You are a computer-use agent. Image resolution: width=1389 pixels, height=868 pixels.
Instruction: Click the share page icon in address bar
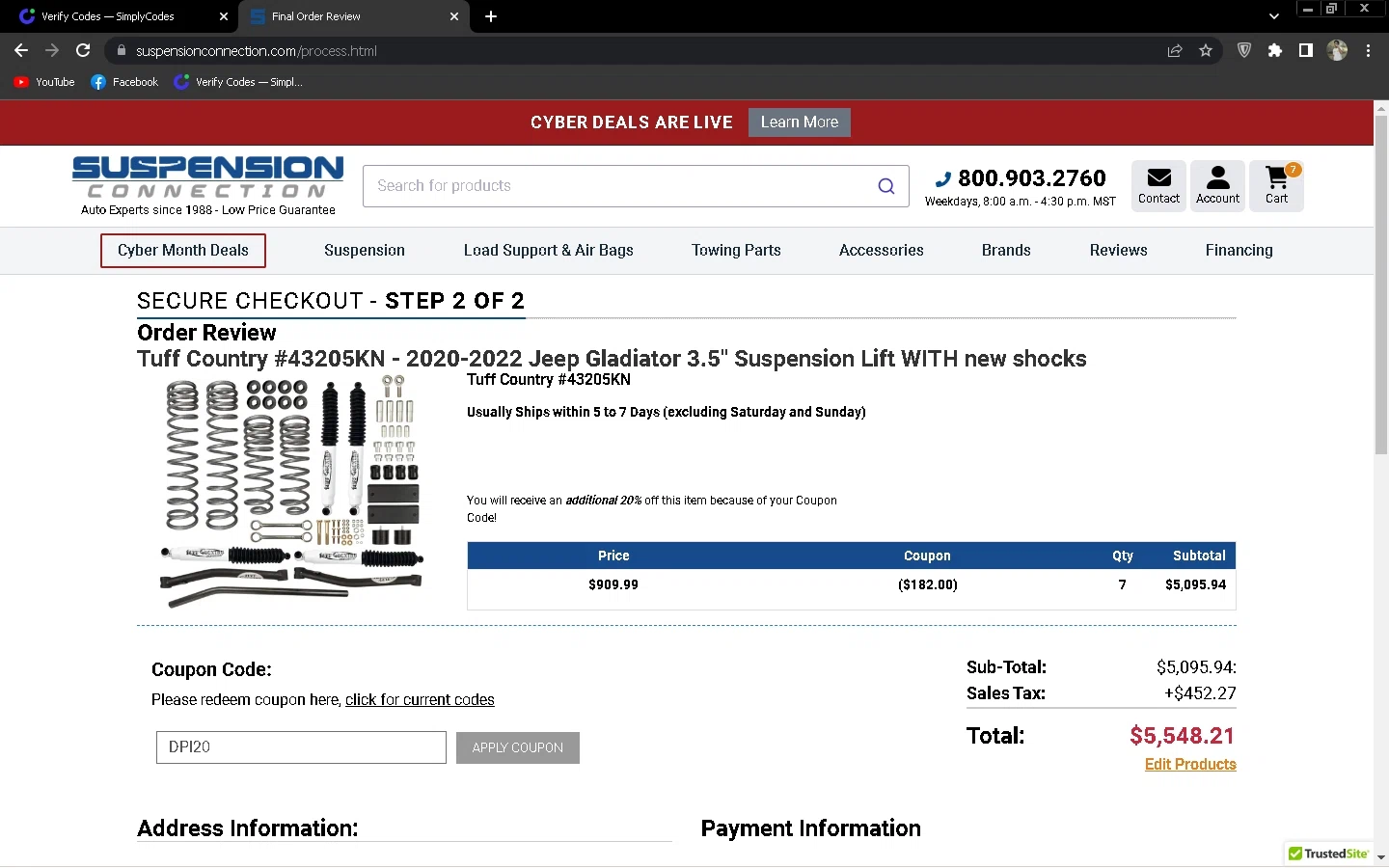1175,51
